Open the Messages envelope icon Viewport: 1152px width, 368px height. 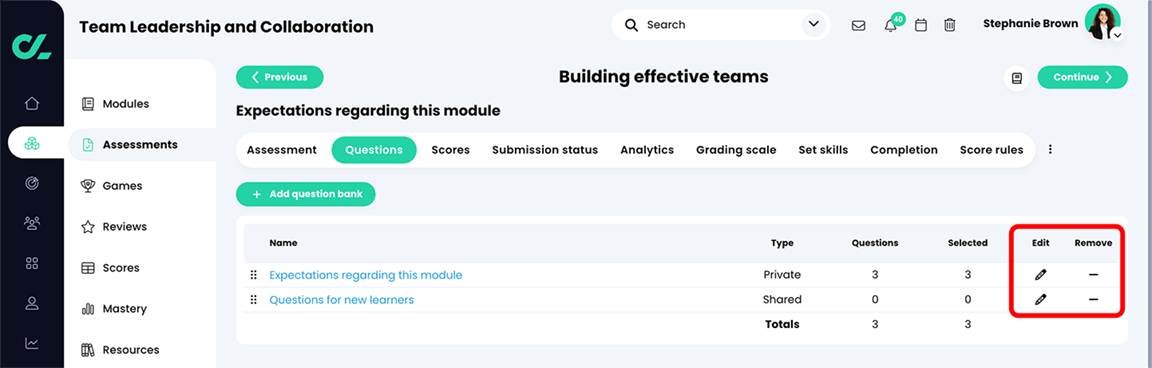click(x=858, y=25)
